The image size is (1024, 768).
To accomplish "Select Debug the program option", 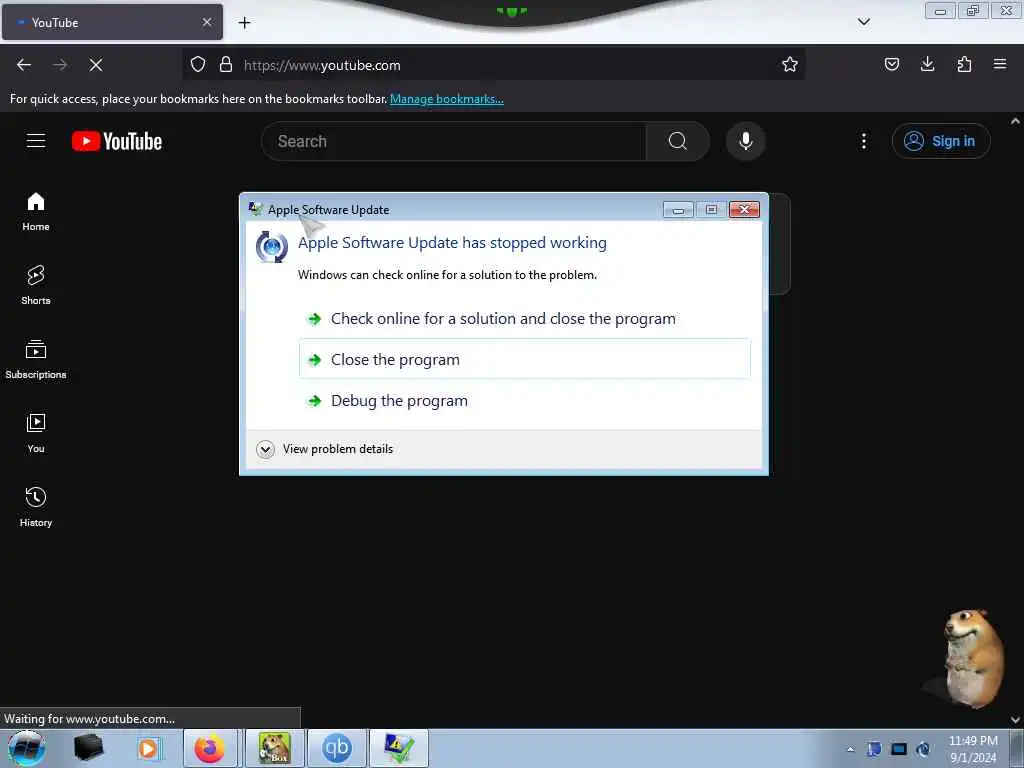I will point(525,400).
